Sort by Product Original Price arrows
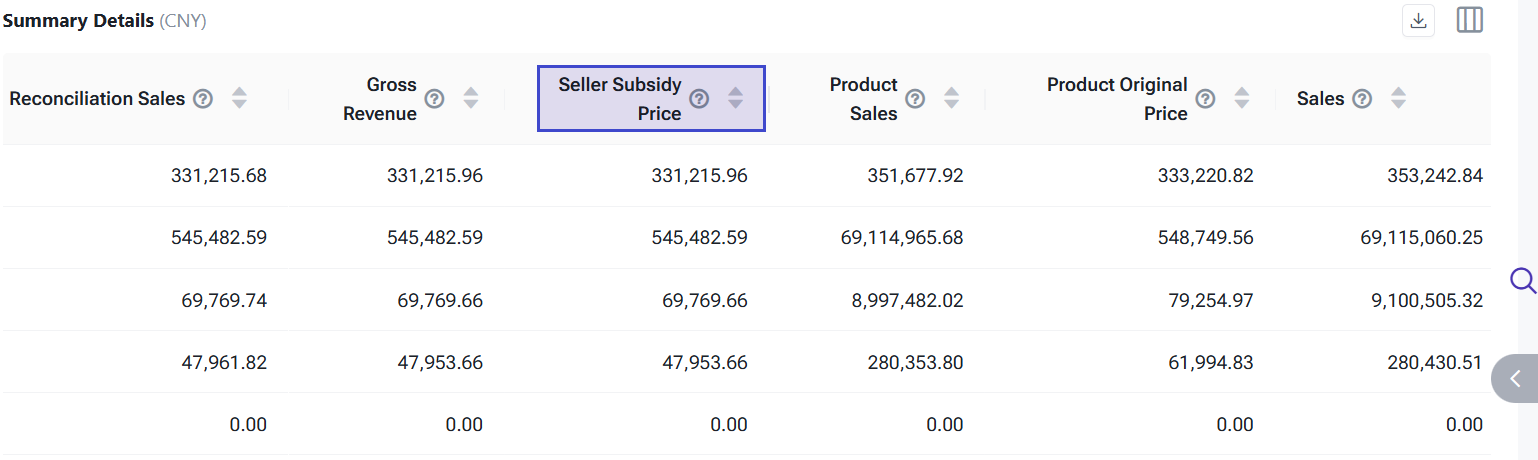The width and height of the screenshot is (1538, 460). coord(1242,98)
